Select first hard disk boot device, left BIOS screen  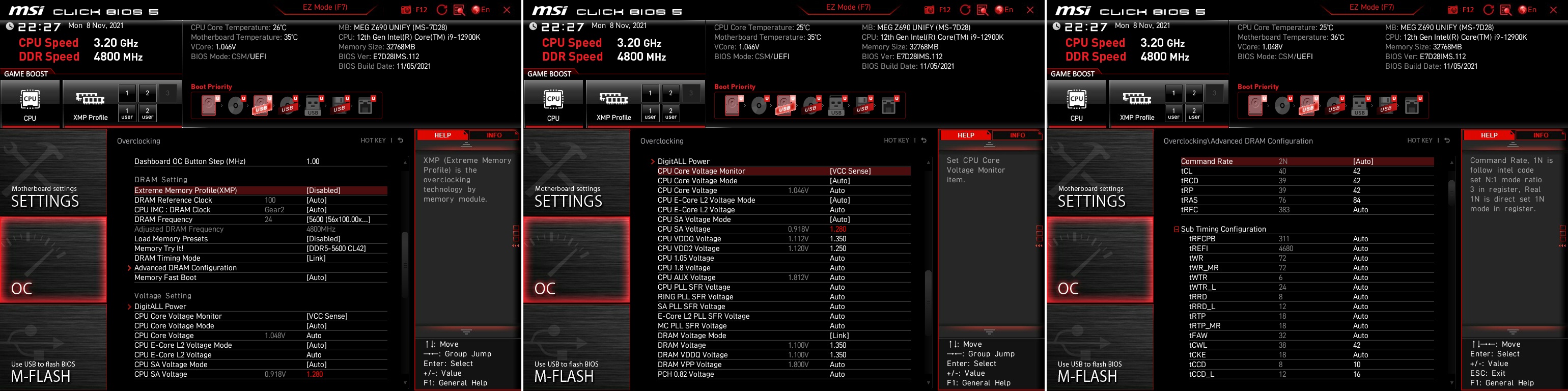tap(211, 105)
